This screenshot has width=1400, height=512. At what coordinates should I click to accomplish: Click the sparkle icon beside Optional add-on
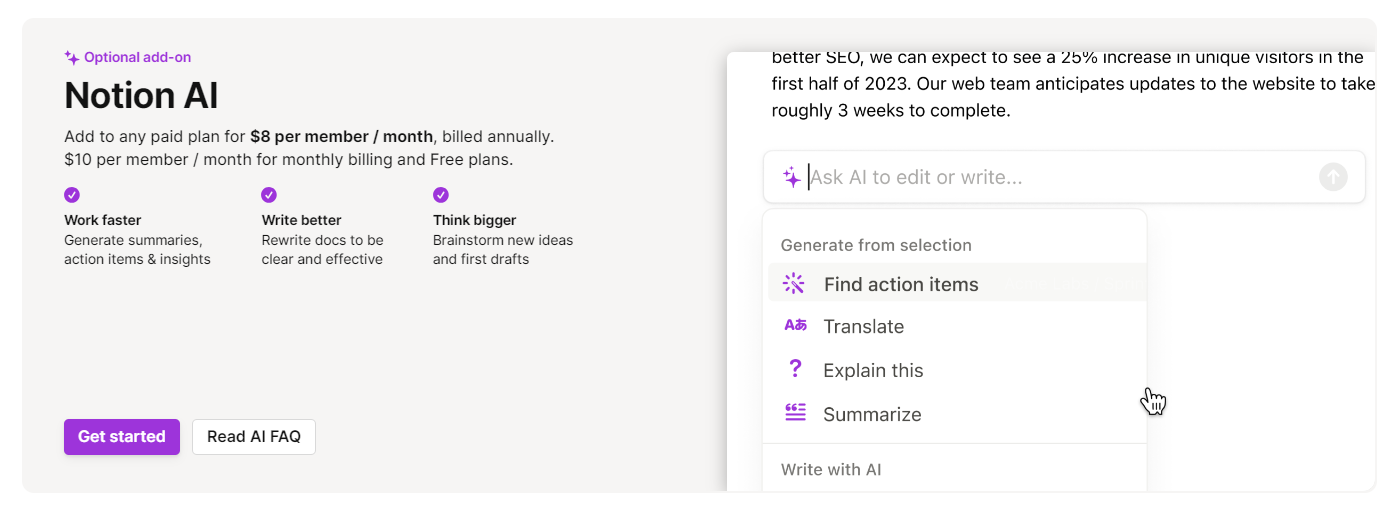72,58
